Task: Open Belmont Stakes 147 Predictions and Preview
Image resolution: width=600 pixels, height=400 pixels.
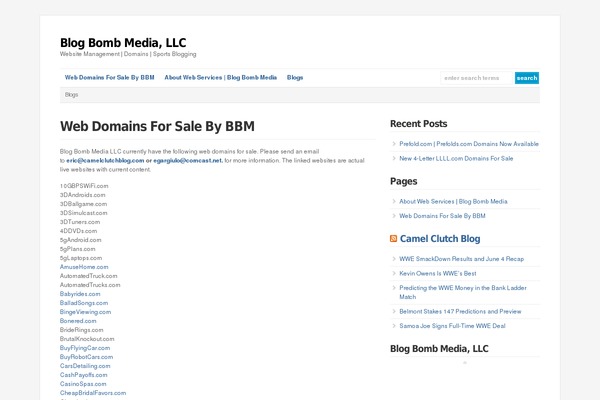Action: (x=460, y=312)
